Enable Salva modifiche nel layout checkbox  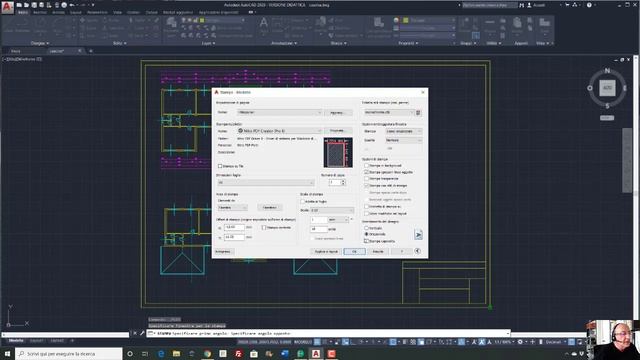tap(366, 213)
